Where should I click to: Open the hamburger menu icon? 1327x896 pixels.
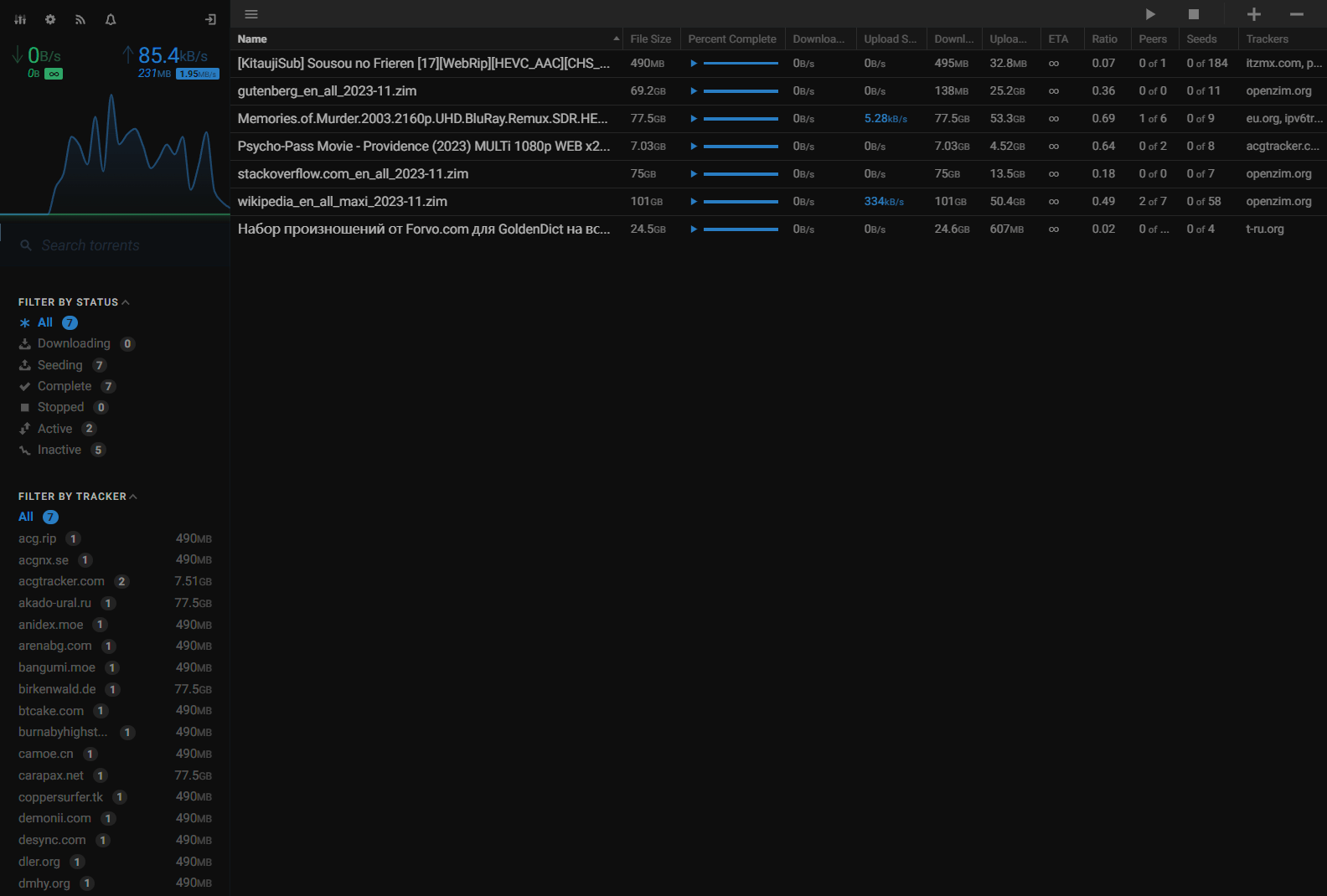(251, 14)
